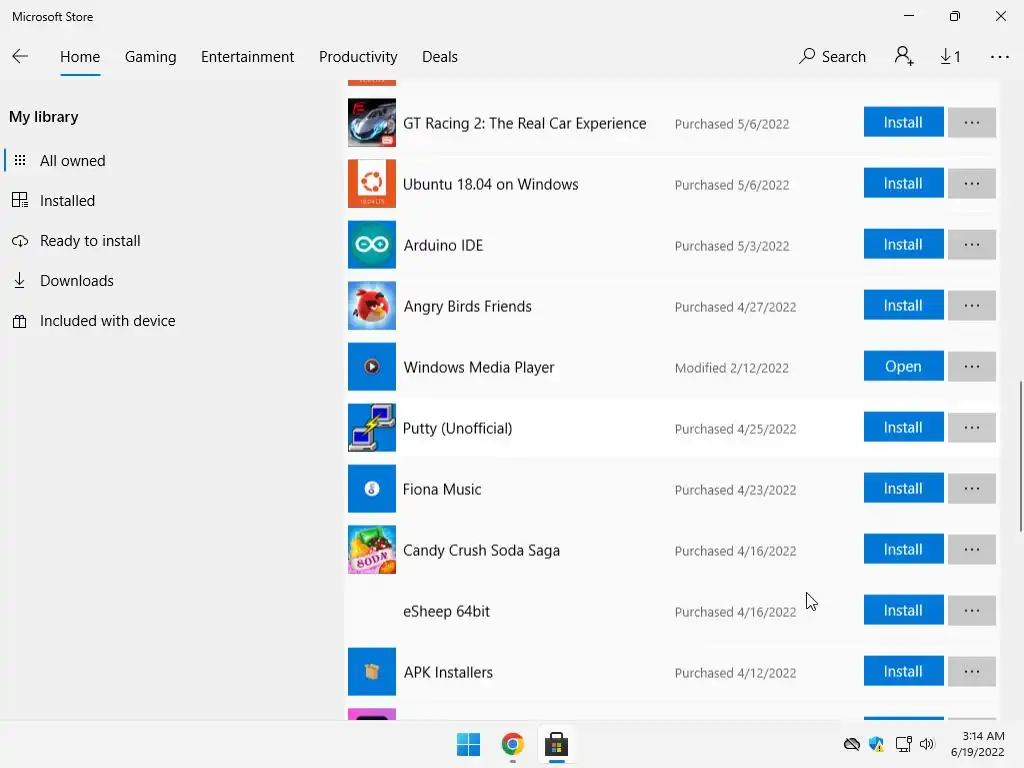This screenshot has width=1024, height=768.
Task: Open more options for Arduino IDE
Action: click(x=972, y=244)
